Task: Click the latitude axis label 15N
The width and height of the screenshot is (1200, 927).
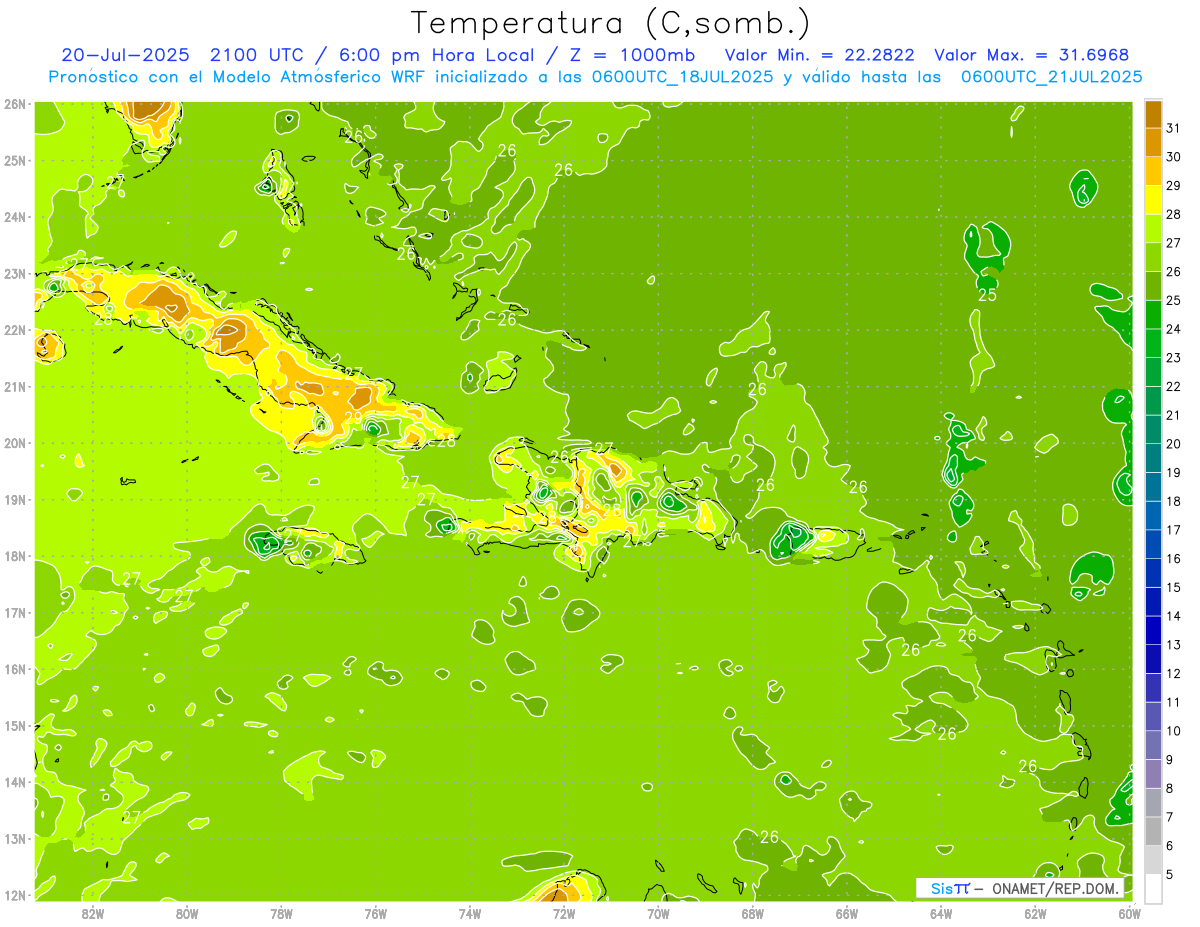Action: point(15,725)
